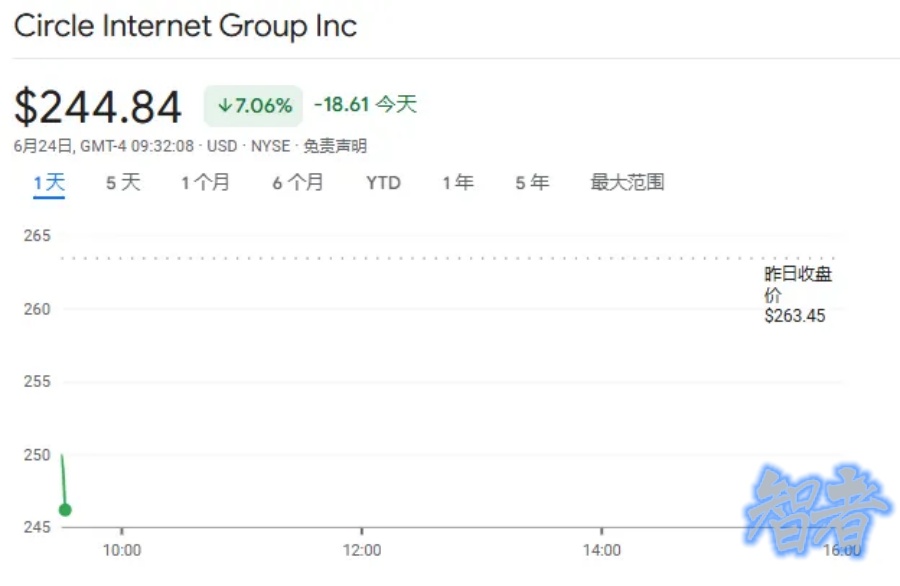Select the 5 年 range tab
The height and width of the screenshot is (586, 900).
(x=532, y=182)
